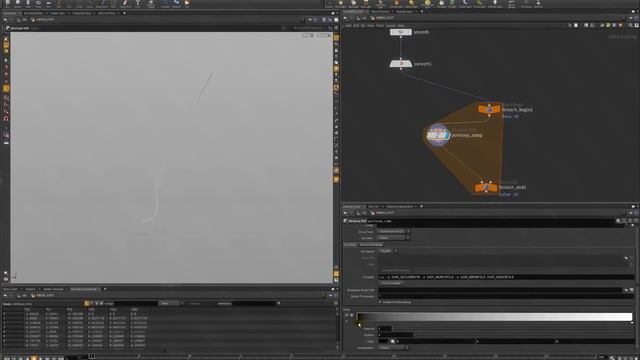This screenshot has width=640, height=360.
Task: Click the timeline current frame marker
Action: (92, 356)
